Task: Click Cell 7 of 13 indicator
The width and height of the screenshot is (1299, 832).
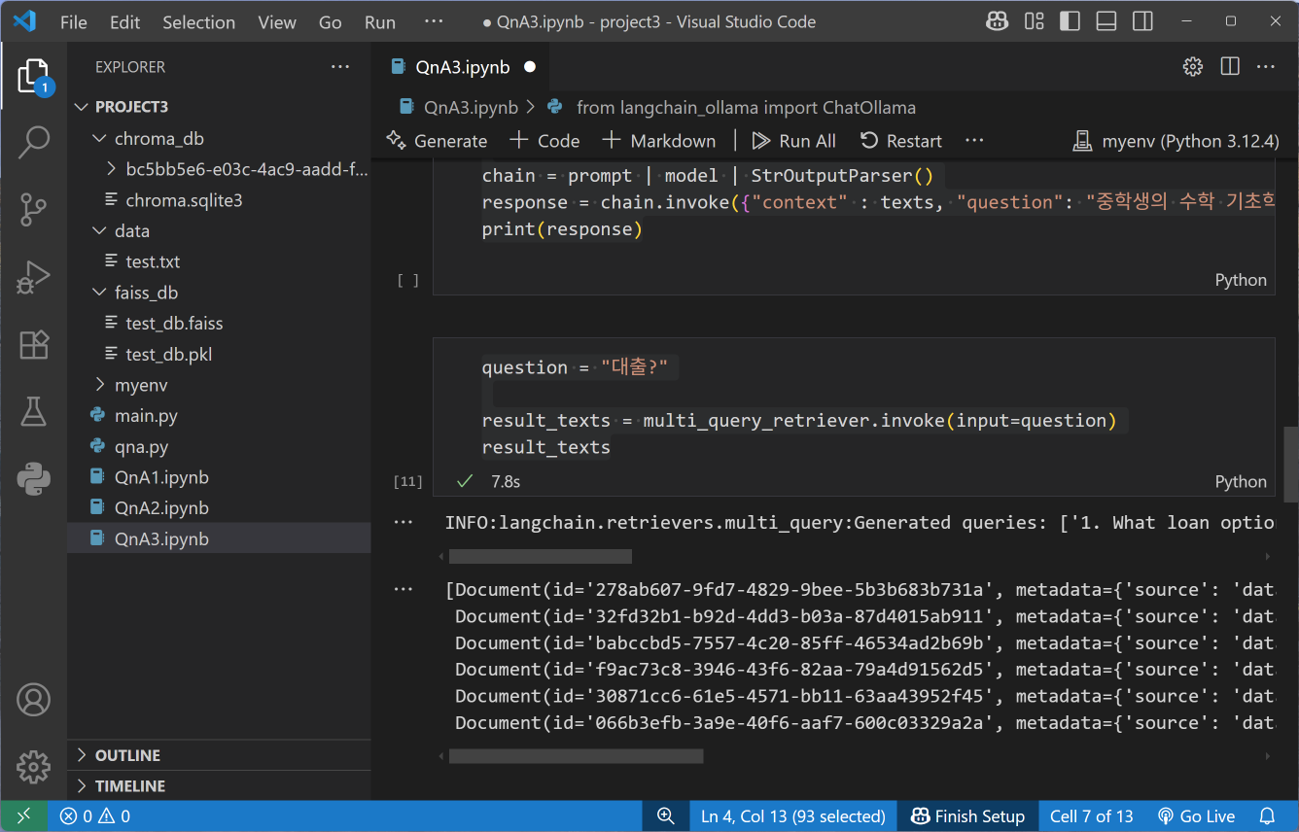Action: point(1092,816)
